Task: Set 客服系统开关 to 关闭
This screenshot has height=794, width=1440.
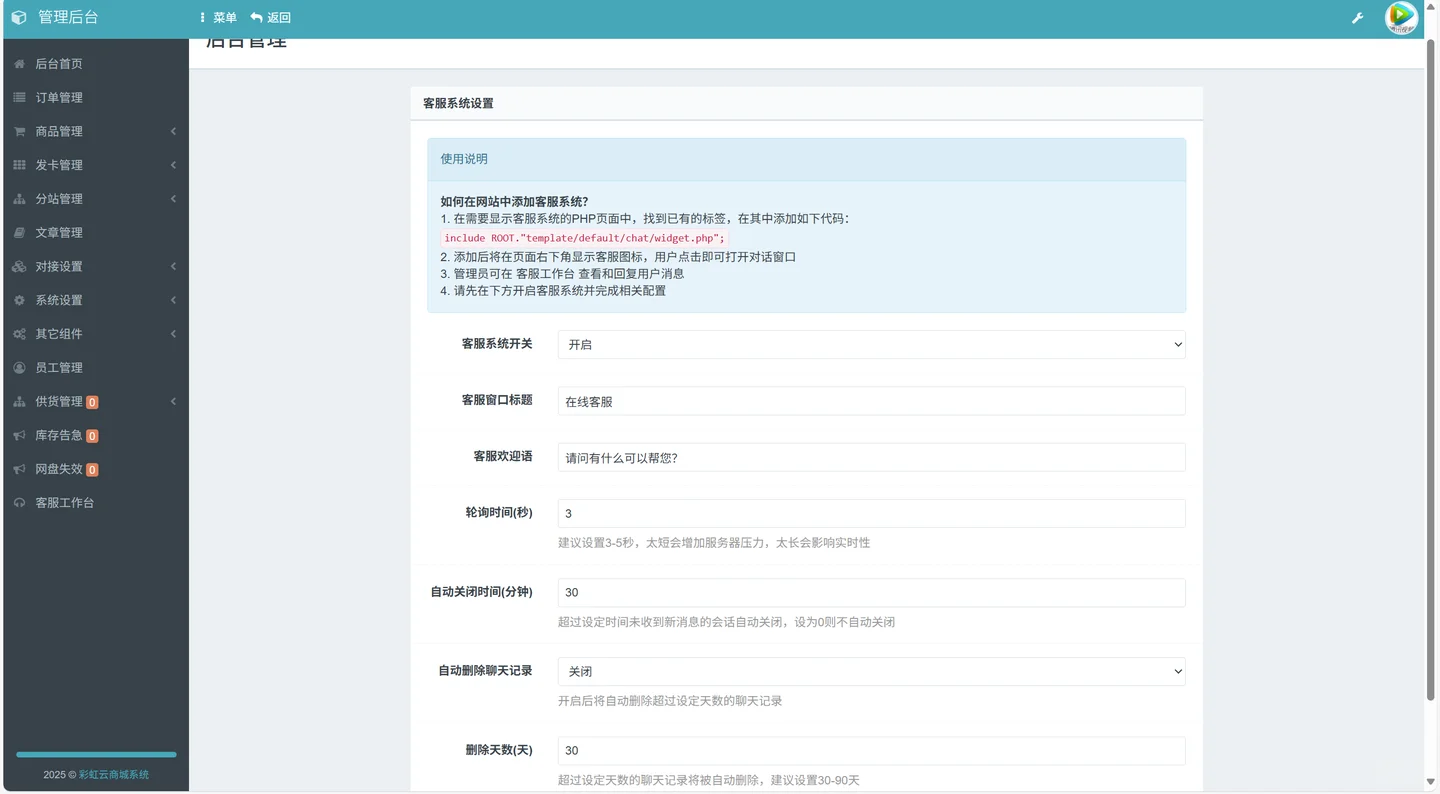Action: pos(870,344)
